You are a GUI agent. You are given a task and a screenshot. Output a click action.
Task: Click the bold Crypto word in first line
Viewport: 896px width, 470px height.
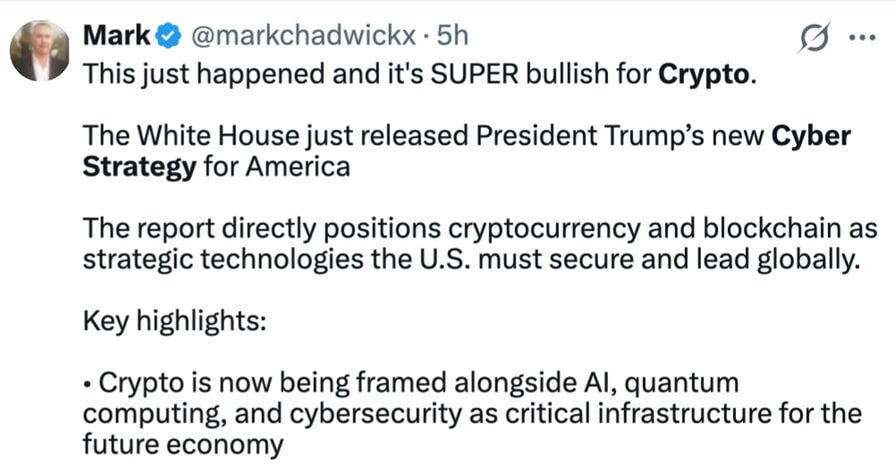(x=702, y=75)
